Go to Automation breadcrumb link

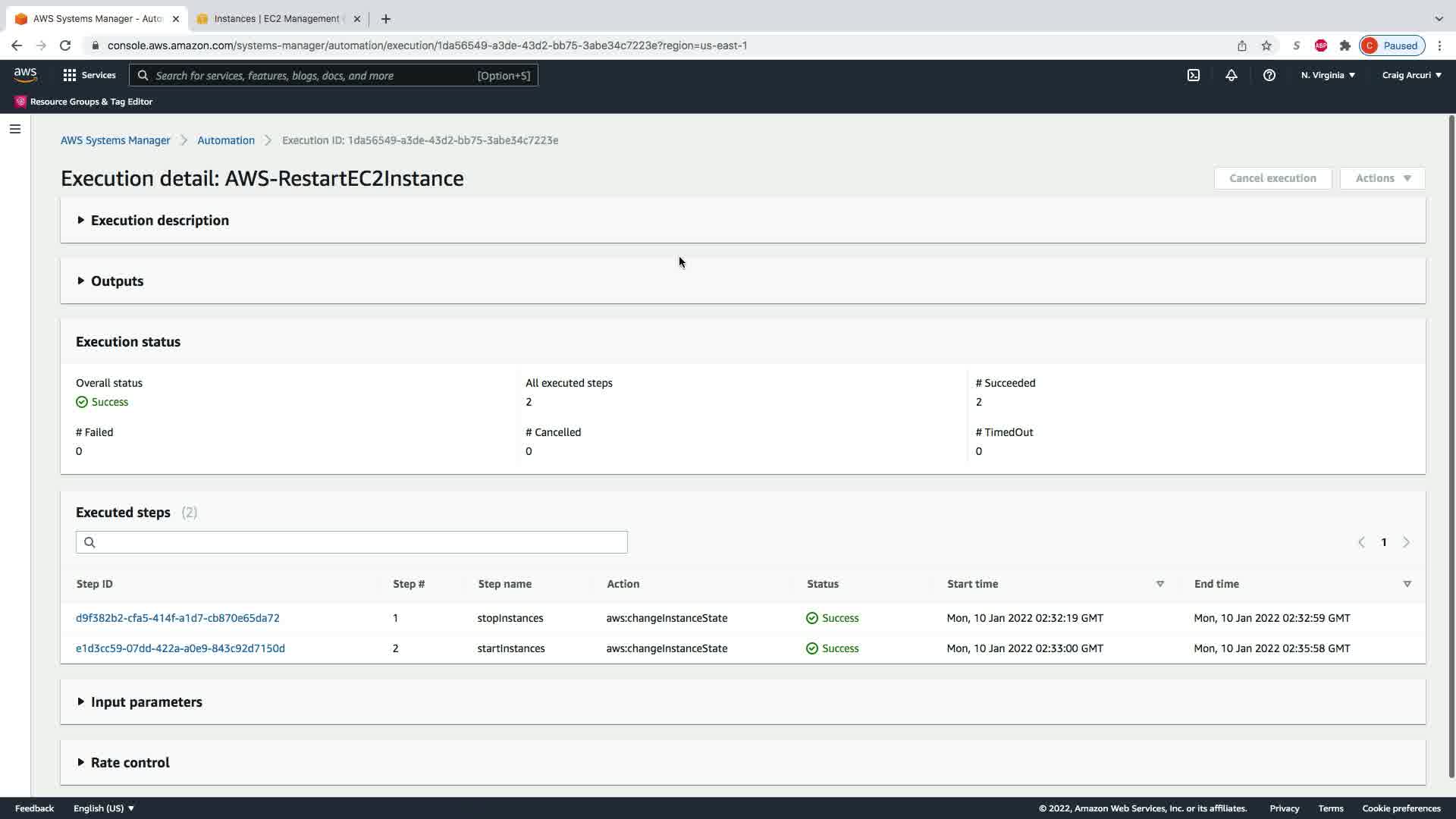click(x=226, y=140)
